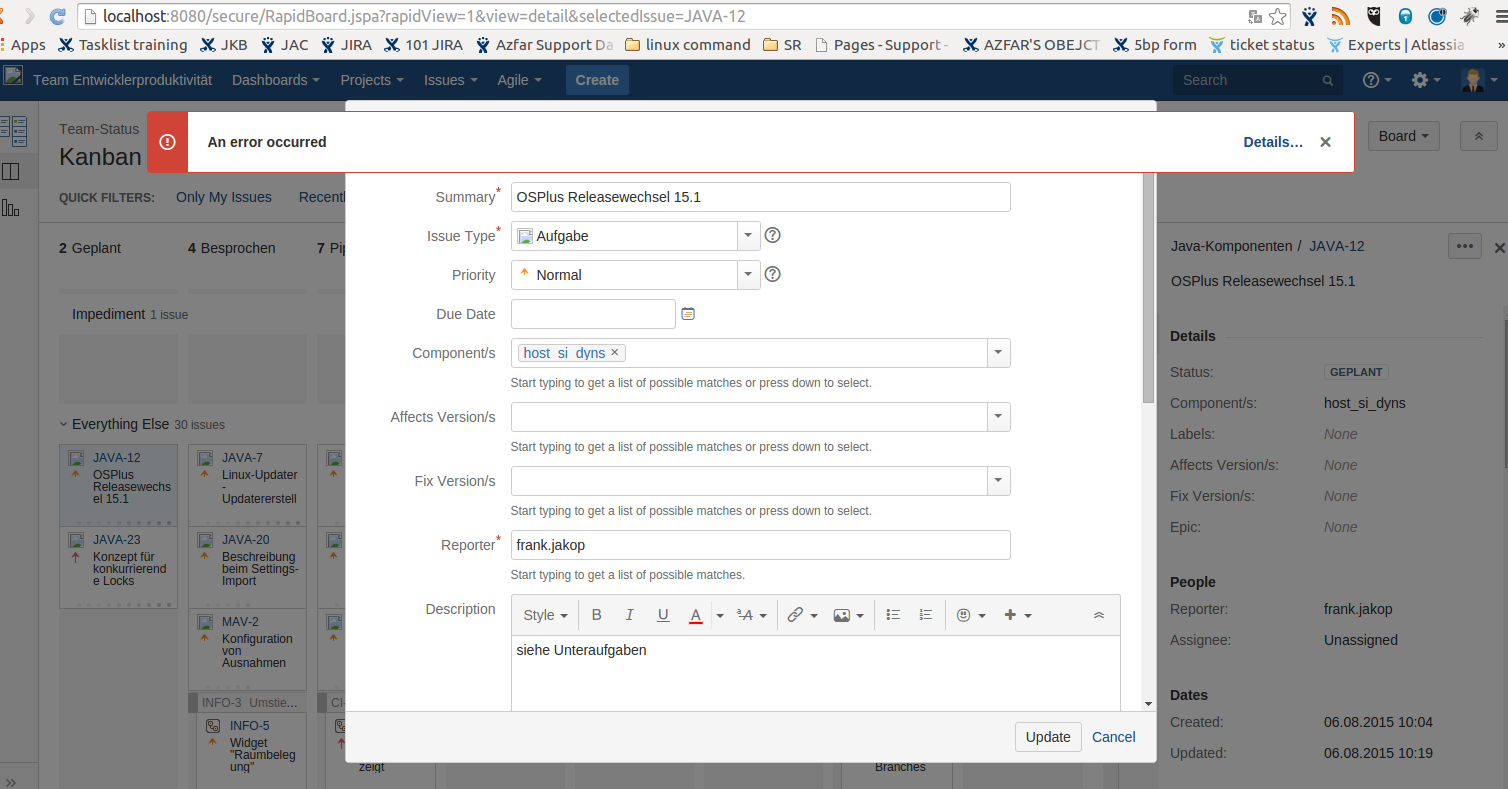Open error Details link

click(1273, 142)
